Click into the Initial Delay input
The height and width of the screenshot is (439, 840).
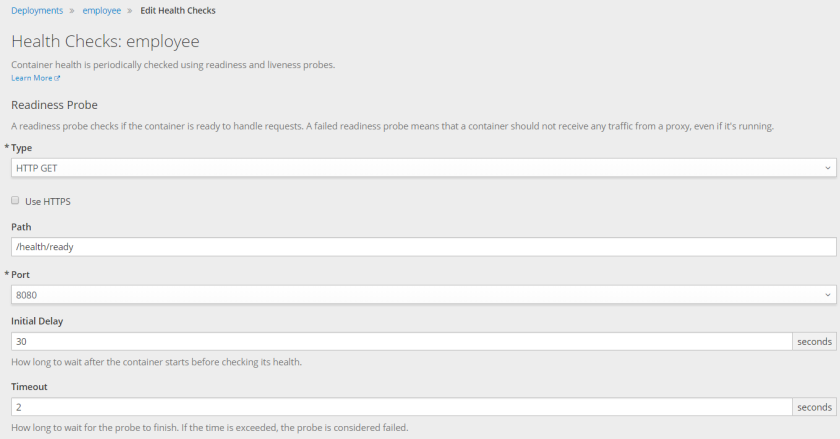(x=401, y=342)
